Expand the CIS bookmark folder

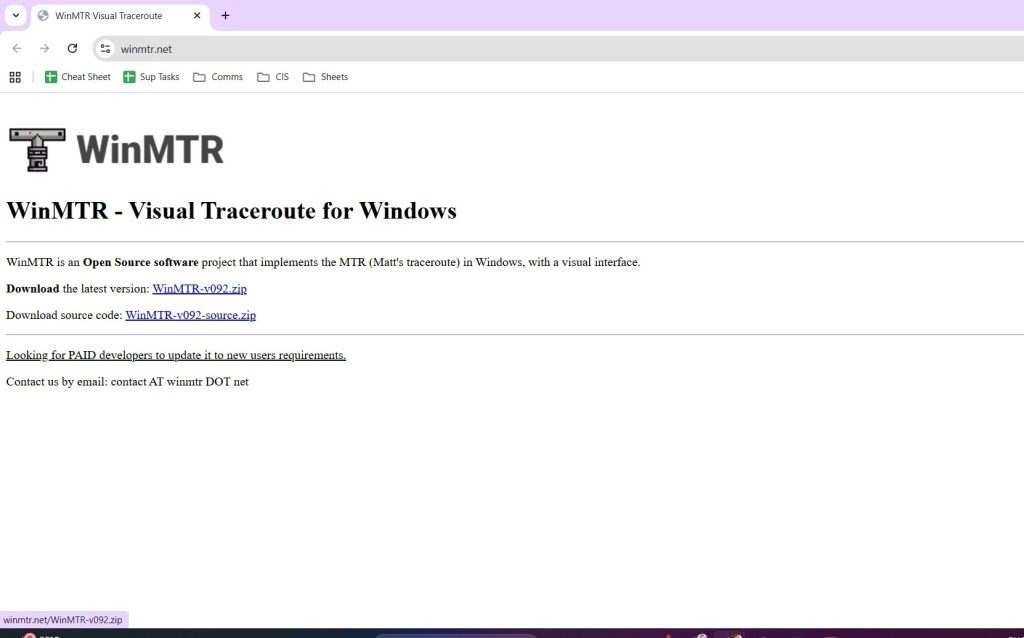pos(273,77)
